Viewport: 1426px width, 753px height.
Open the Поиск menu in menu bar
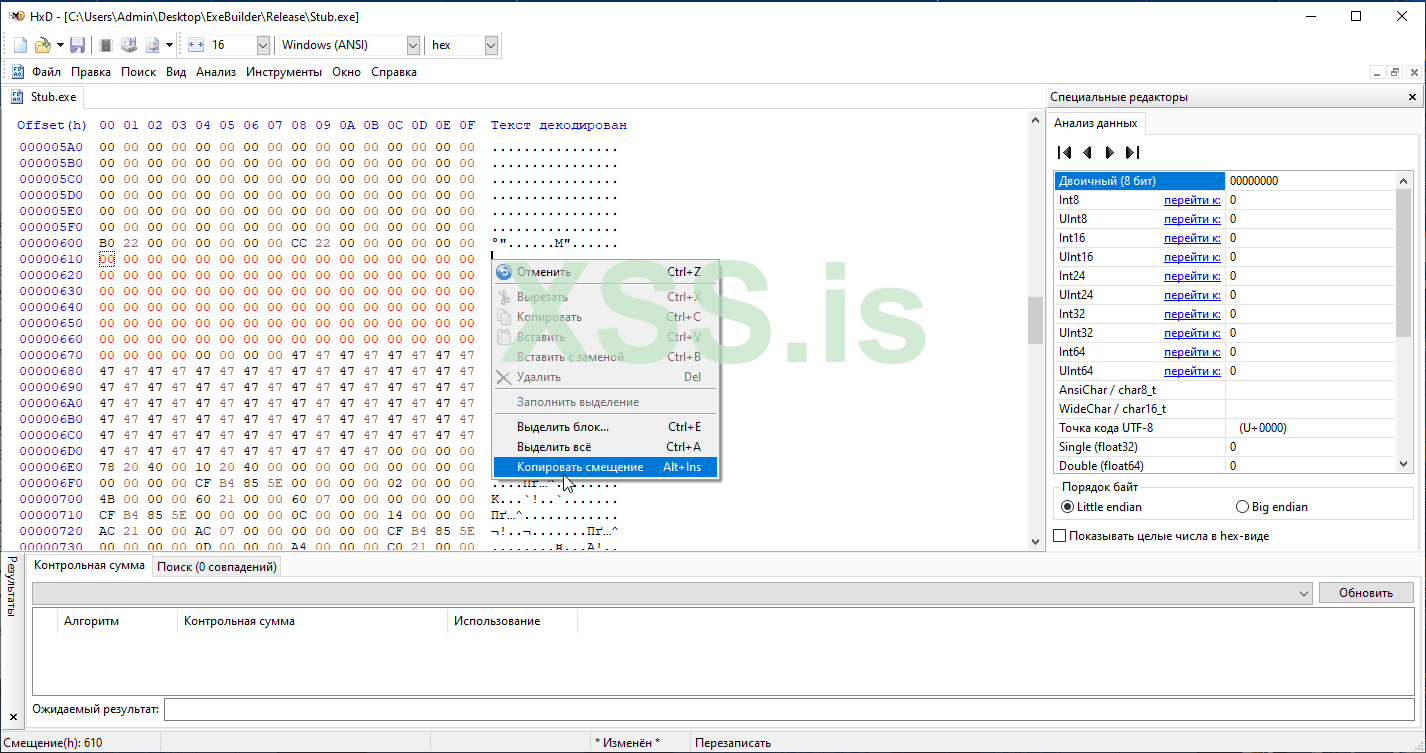(x=139, y=72)
